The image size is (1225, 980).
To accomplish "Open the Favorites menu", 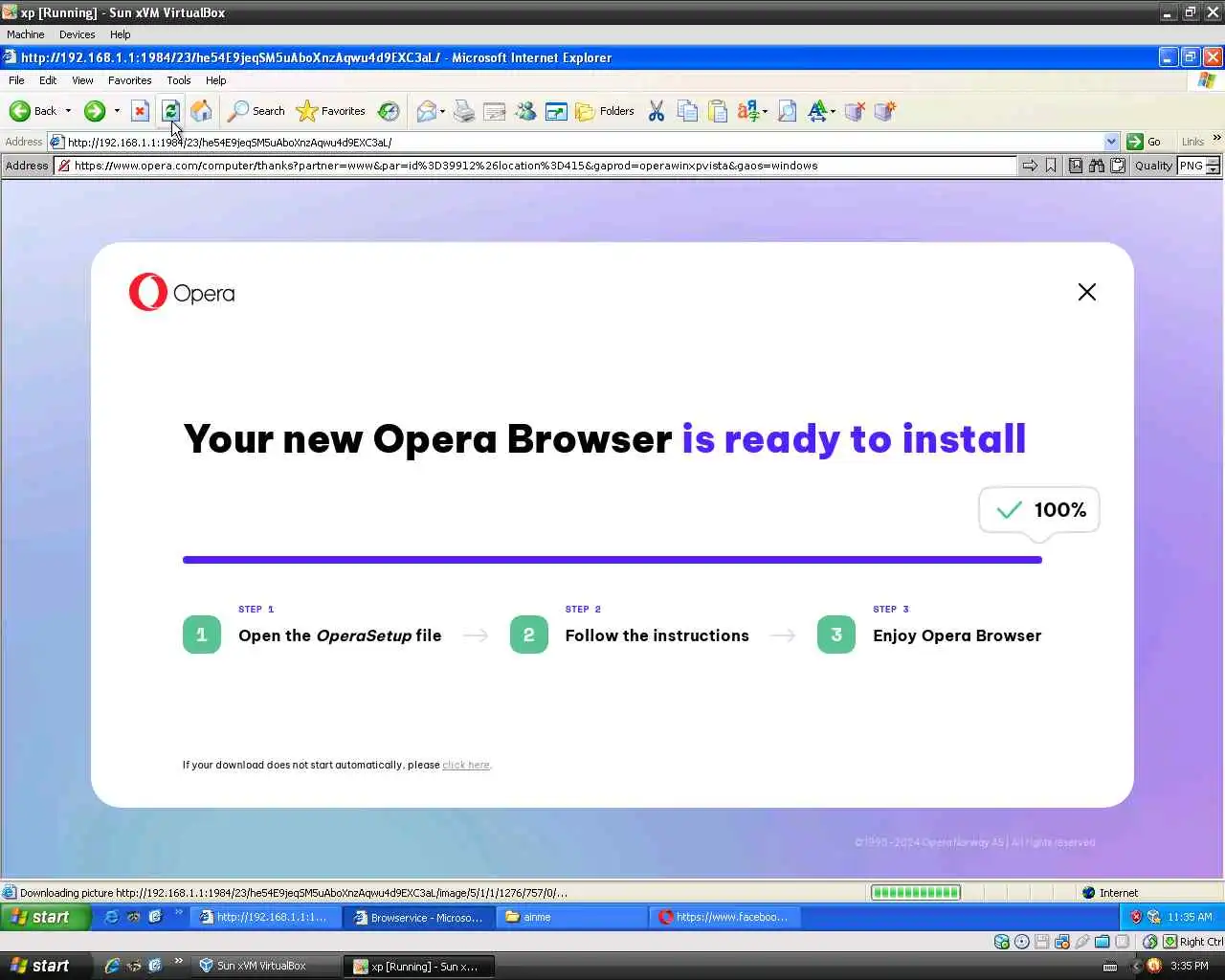I will point(129,80).
